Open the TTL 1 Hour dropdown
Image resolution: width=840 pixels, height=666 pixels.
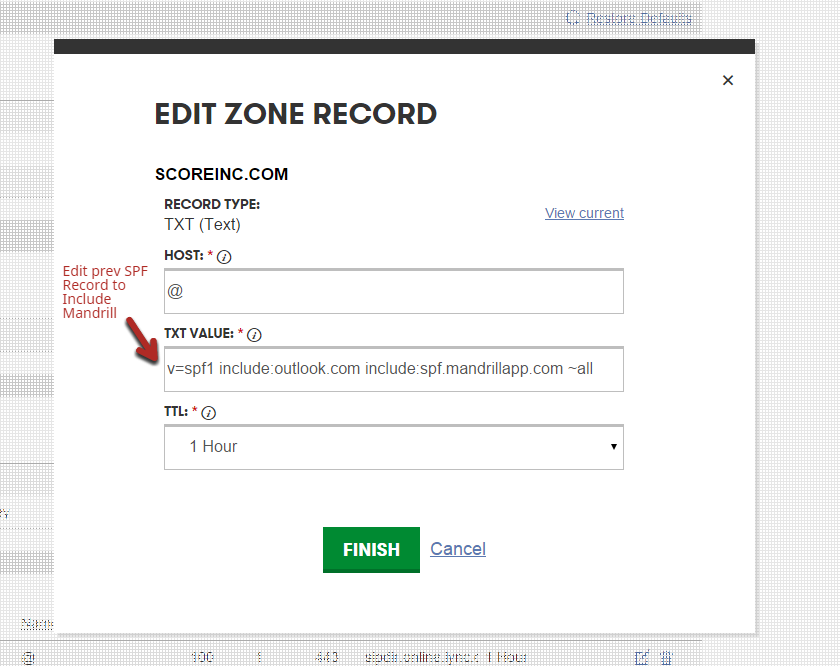tap(394, 447)
